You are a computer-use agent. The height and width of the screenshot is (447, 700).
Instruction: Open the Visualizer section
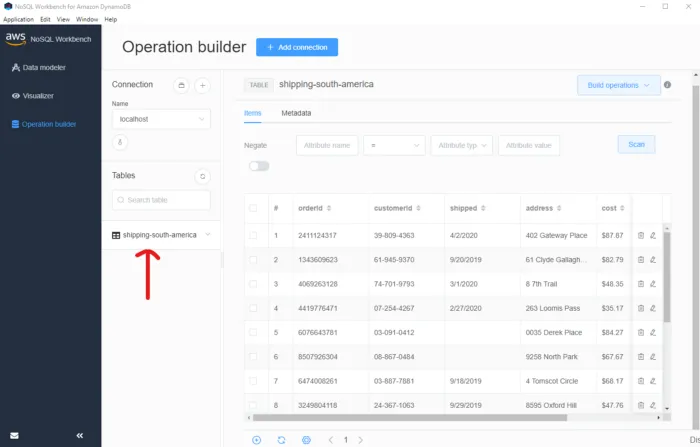pyautogui.click(x=33, y=96)
